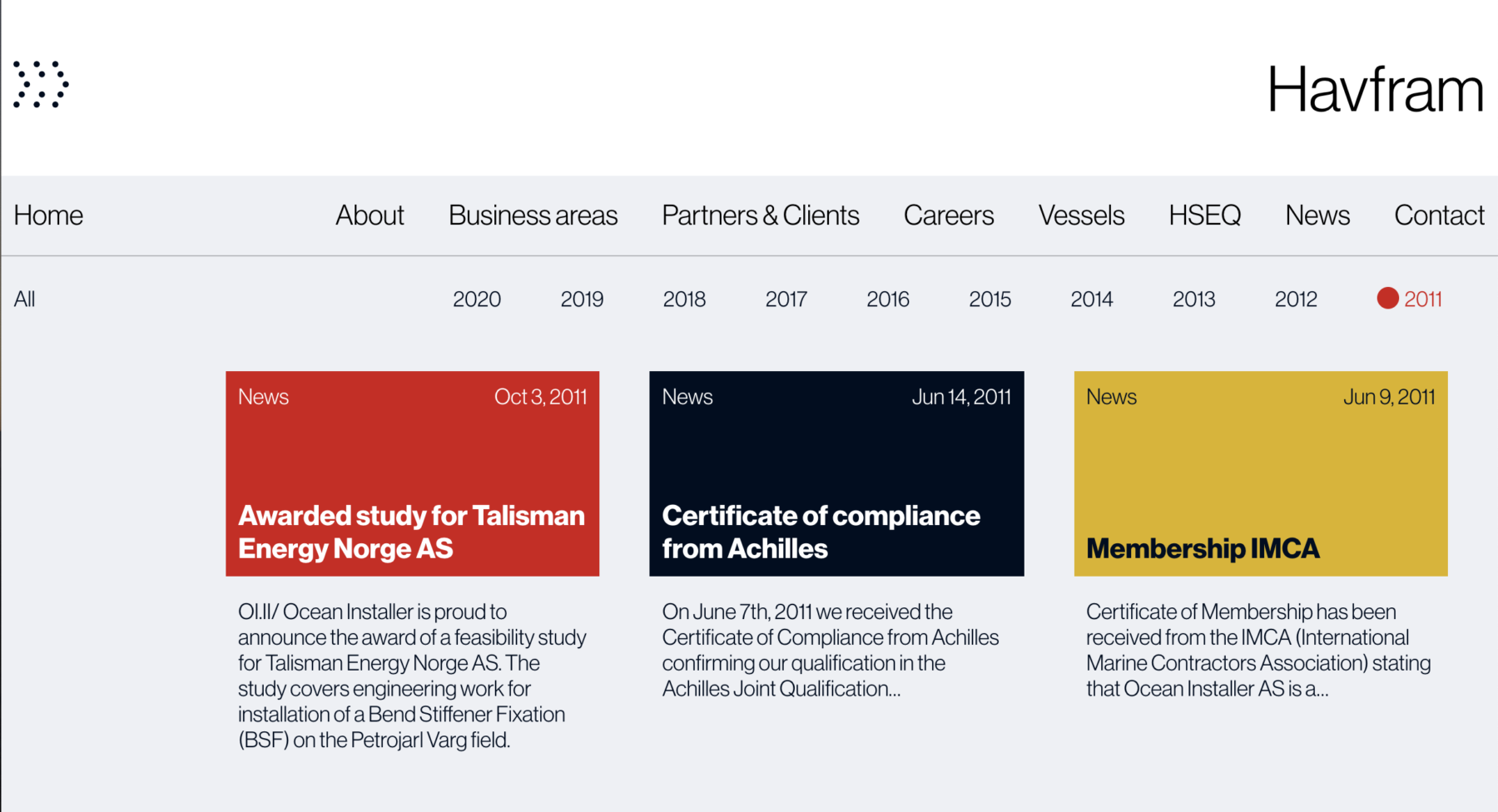Screen dimensions: 1498x812
Task: Filter news by year 2012
Action: 1296,299
